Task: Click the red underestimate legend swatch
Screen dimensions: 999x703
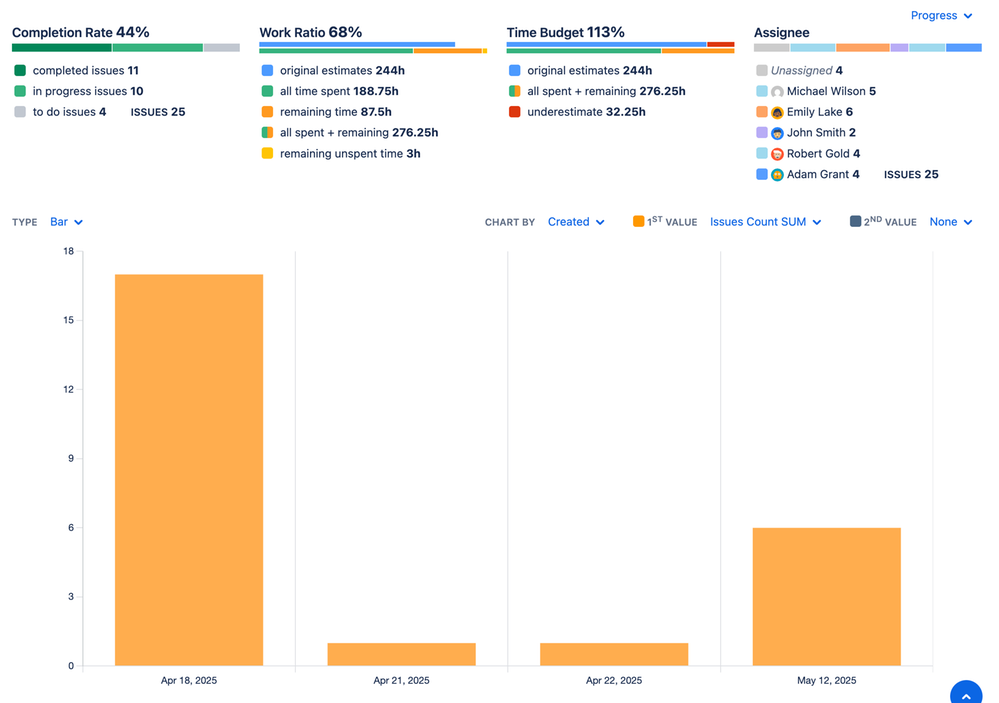Action: coord(514,112)
